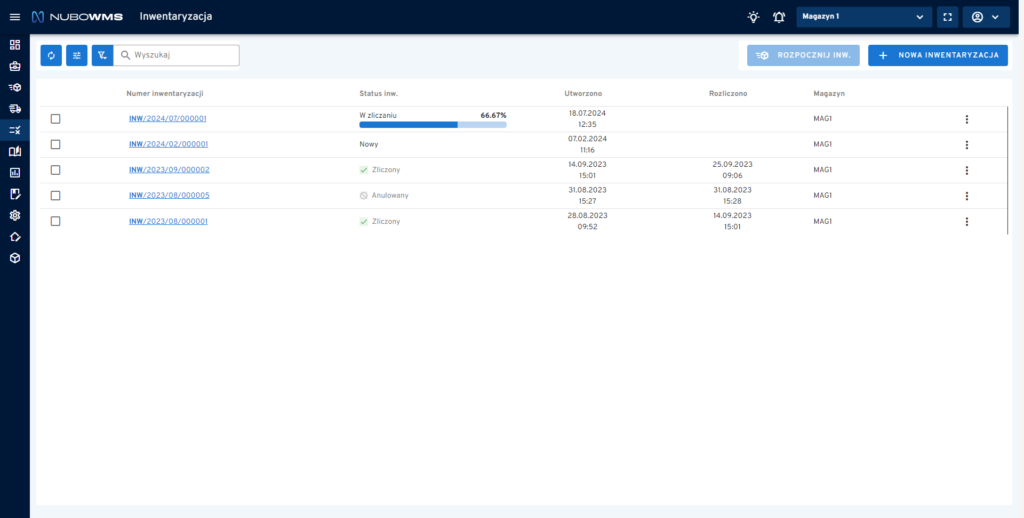Image resolution: width=1024 pixels, height=518 pixels.
Task: Open the dashboard icon in the sidebar
Action: pos(14,45)
